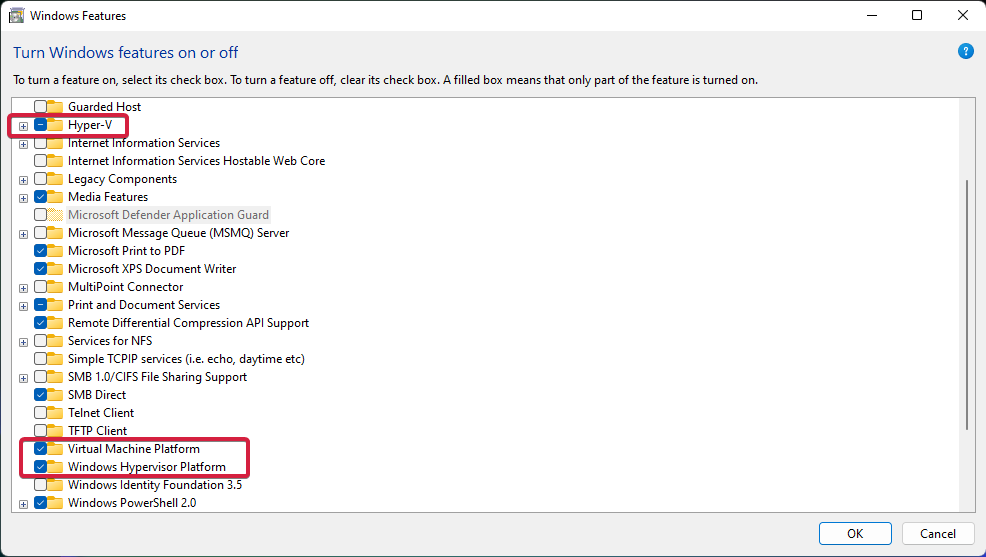Uncheck the Virtual Machine Platform checkbox
The width and height of the screenshot is (986, 557).
pos(40,449)
